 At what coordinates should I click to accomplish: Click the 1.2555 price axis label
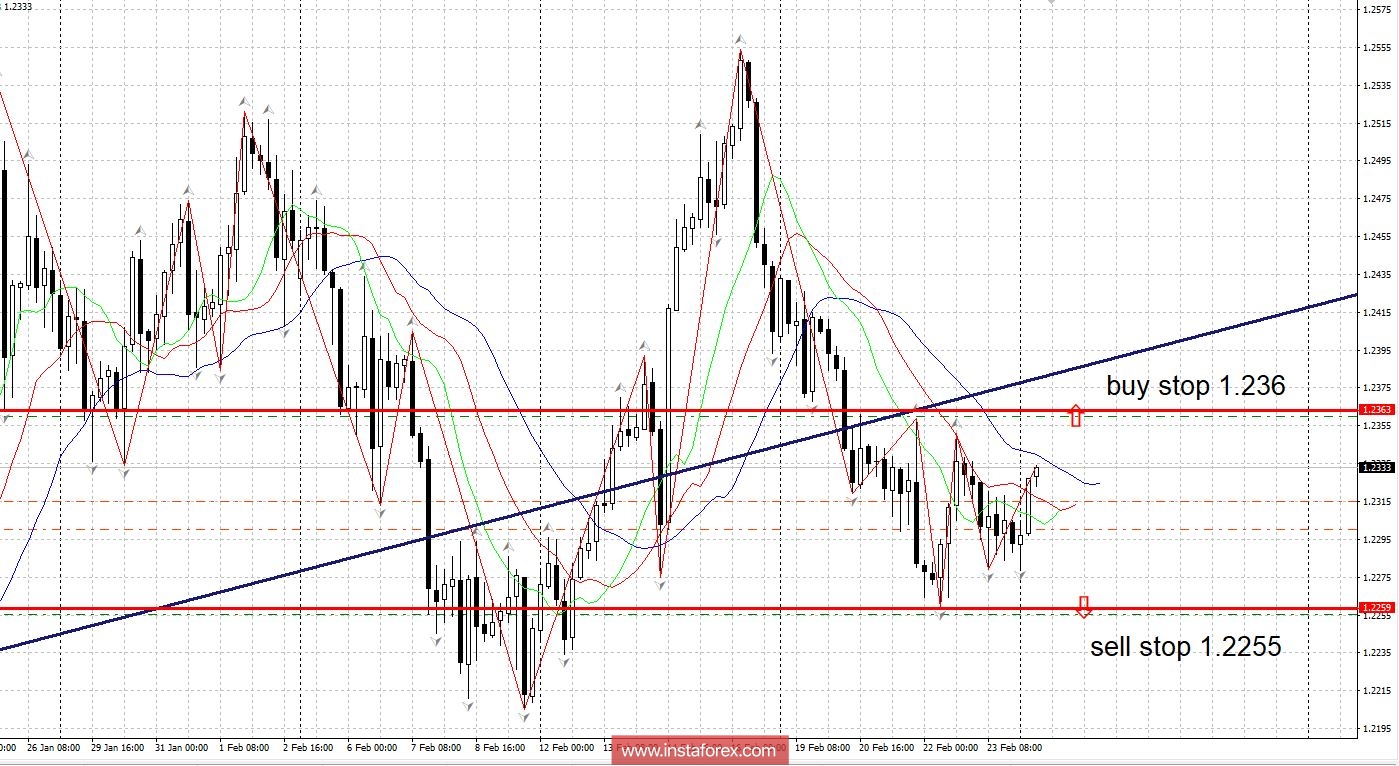(1377, 47)
